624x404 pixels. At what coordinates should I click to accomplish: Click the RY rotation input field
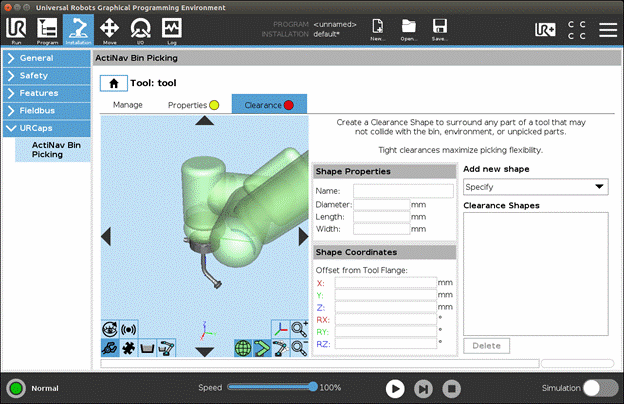coord(386,332)
